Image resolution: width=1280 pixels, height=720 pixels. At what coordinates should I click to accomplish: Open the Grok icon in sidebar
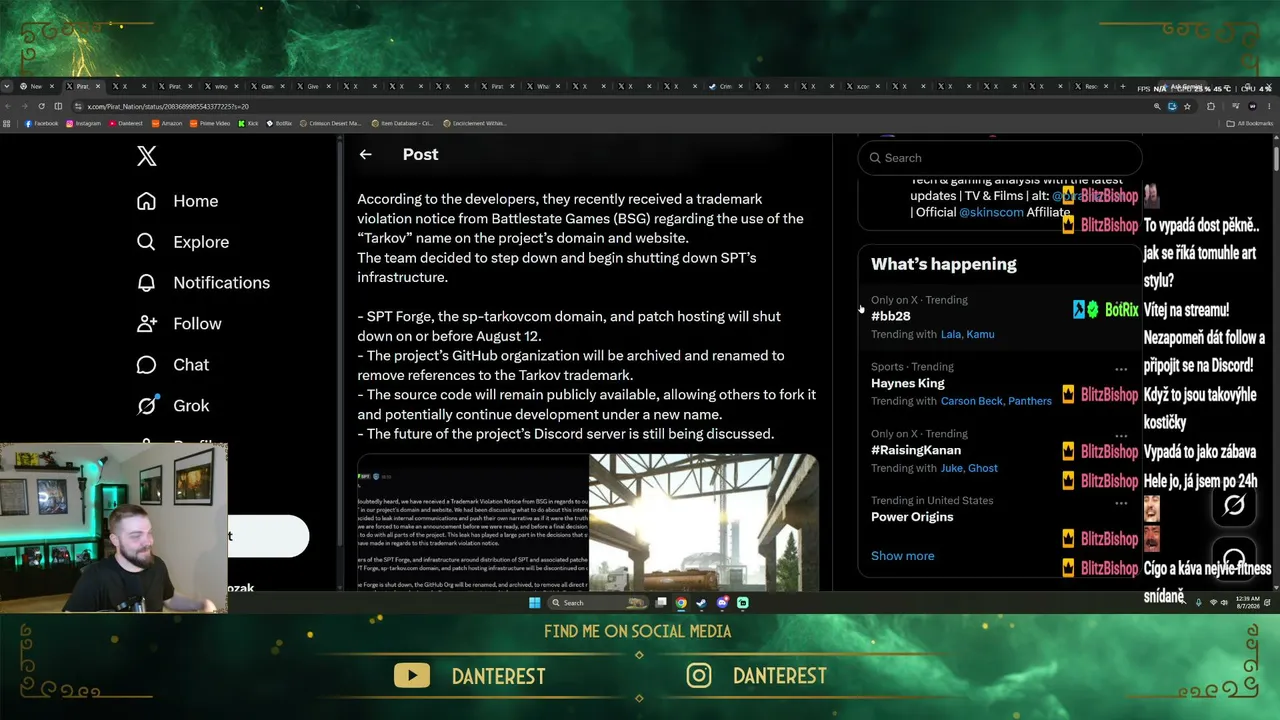(146, 406)
